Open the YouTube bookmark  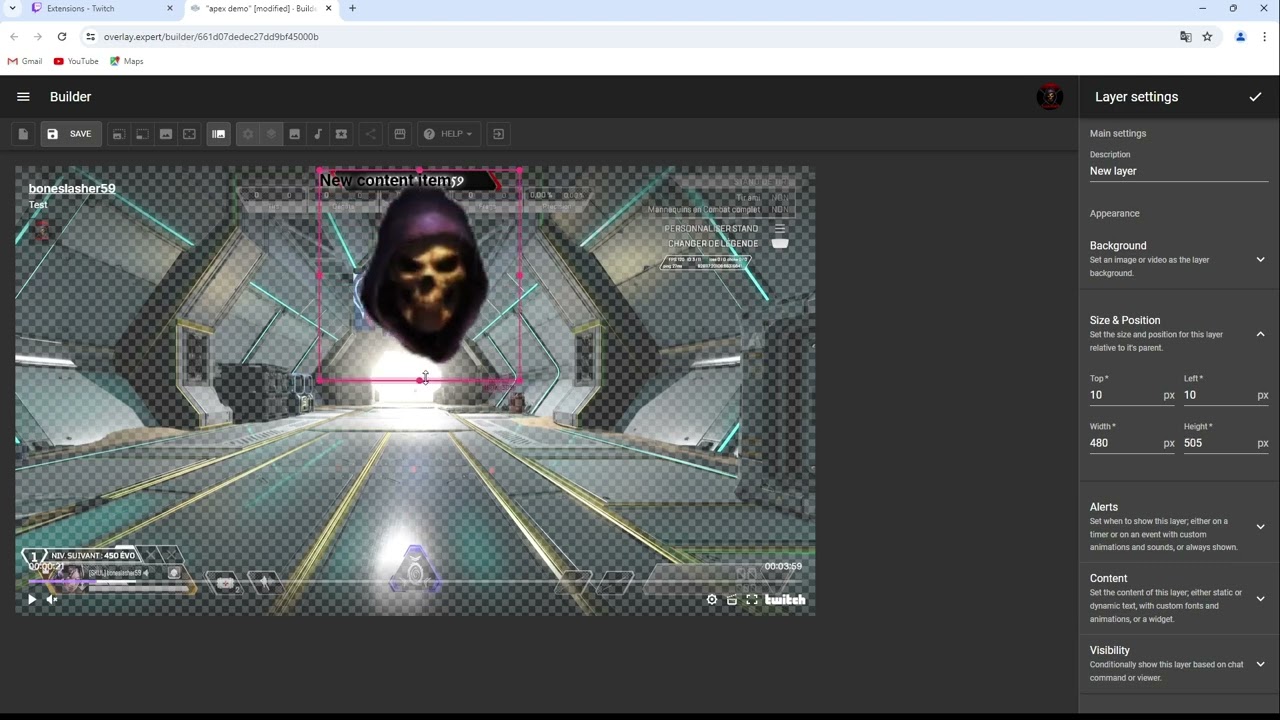(77, 61)
